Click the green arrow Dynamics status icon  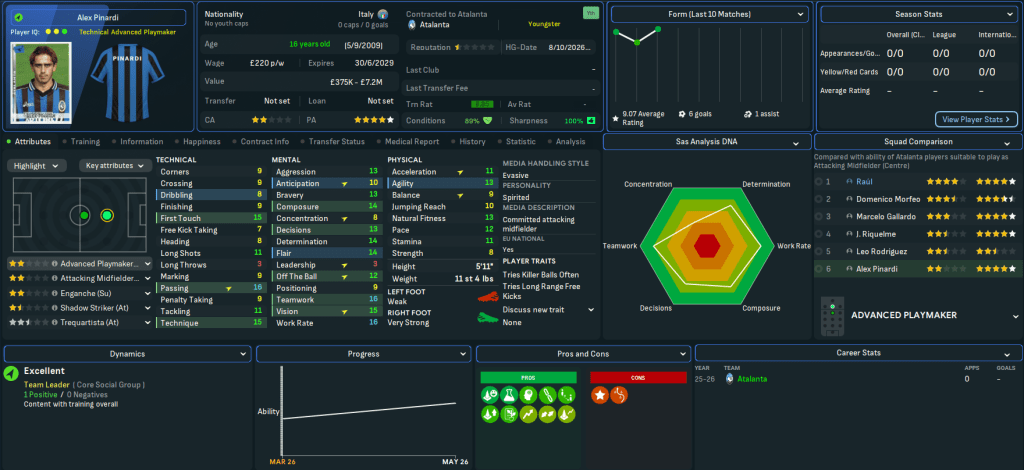point(11,373)
